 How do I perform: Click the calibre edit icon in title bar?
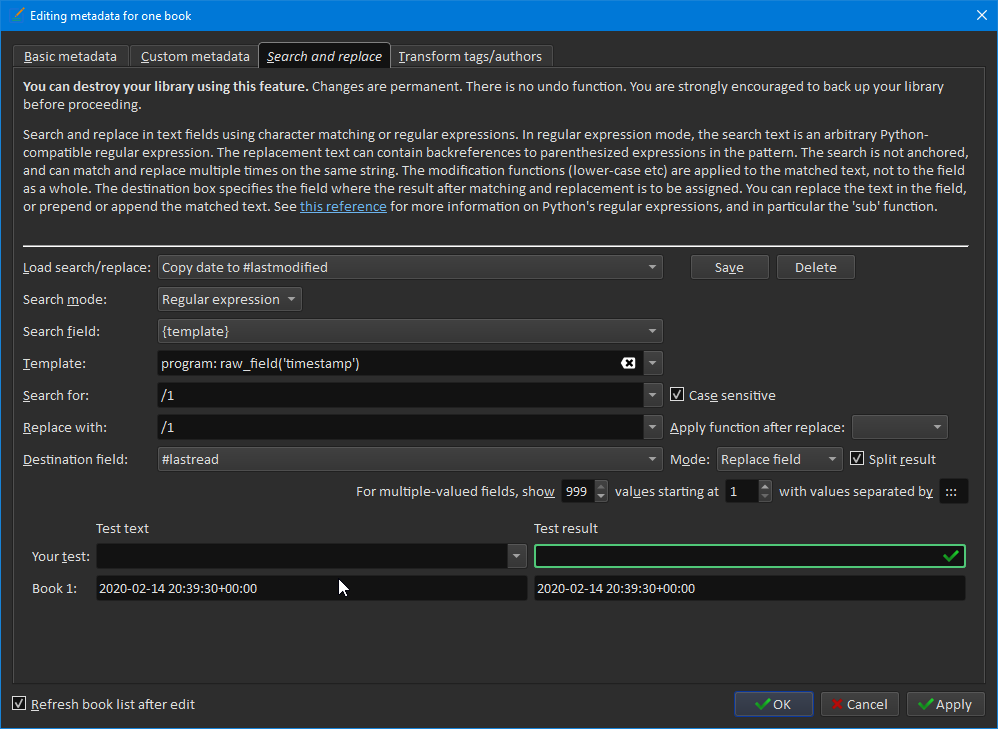click(15, 15)
